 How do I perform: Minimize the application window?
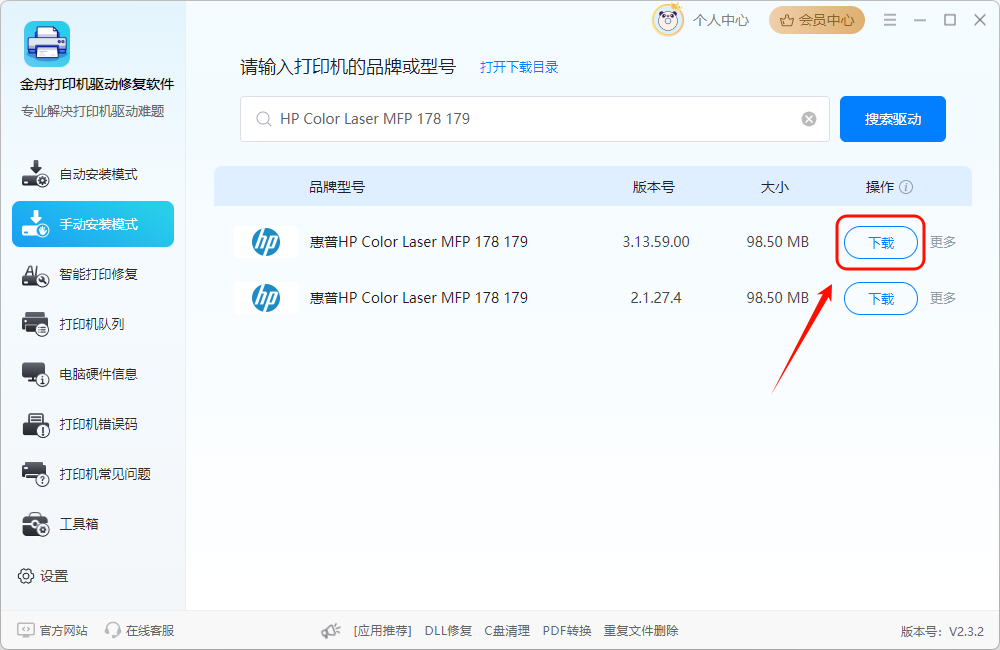point(920,20)
